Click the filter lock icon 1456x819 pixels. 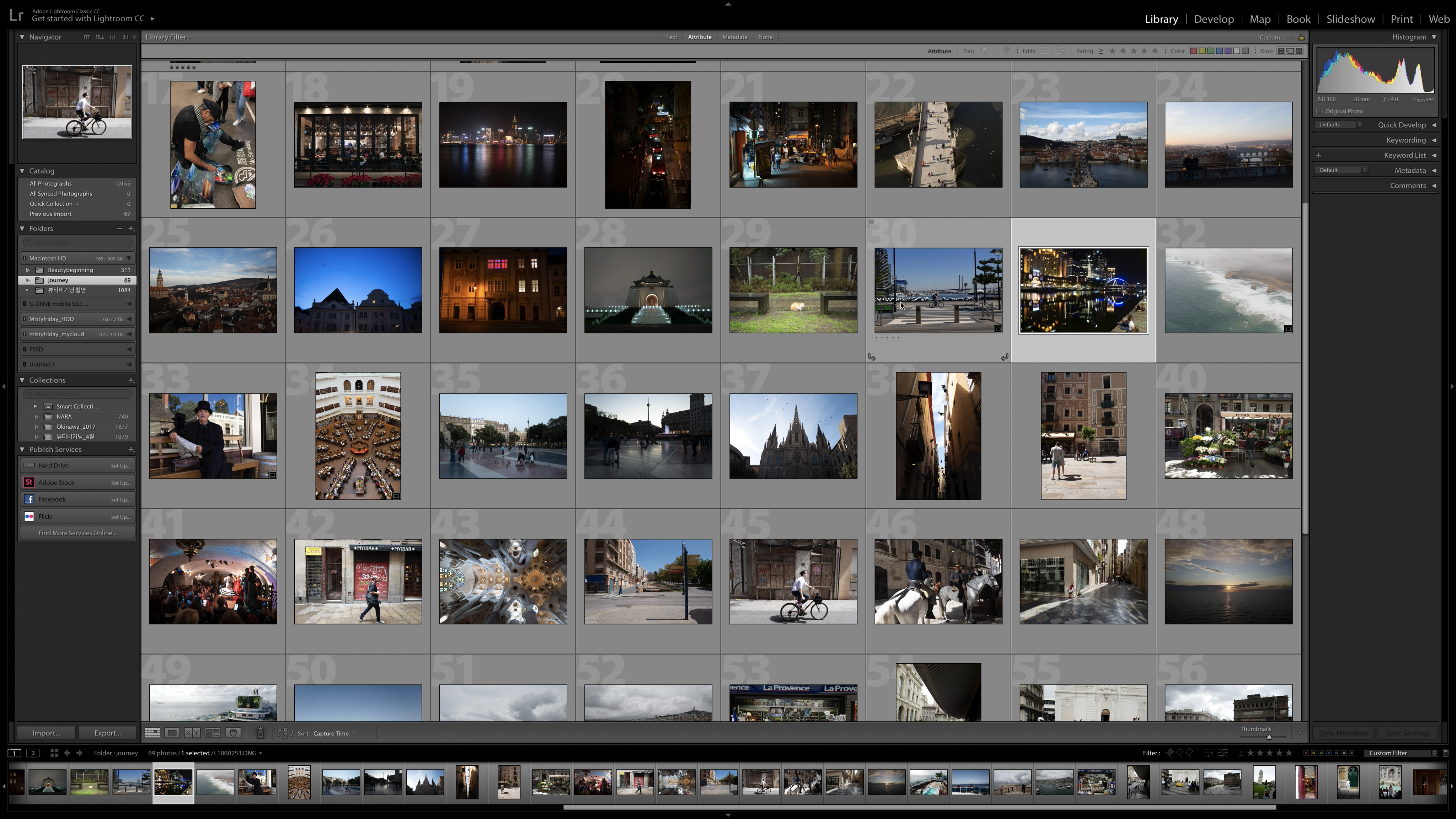(x=1301, y=37)
